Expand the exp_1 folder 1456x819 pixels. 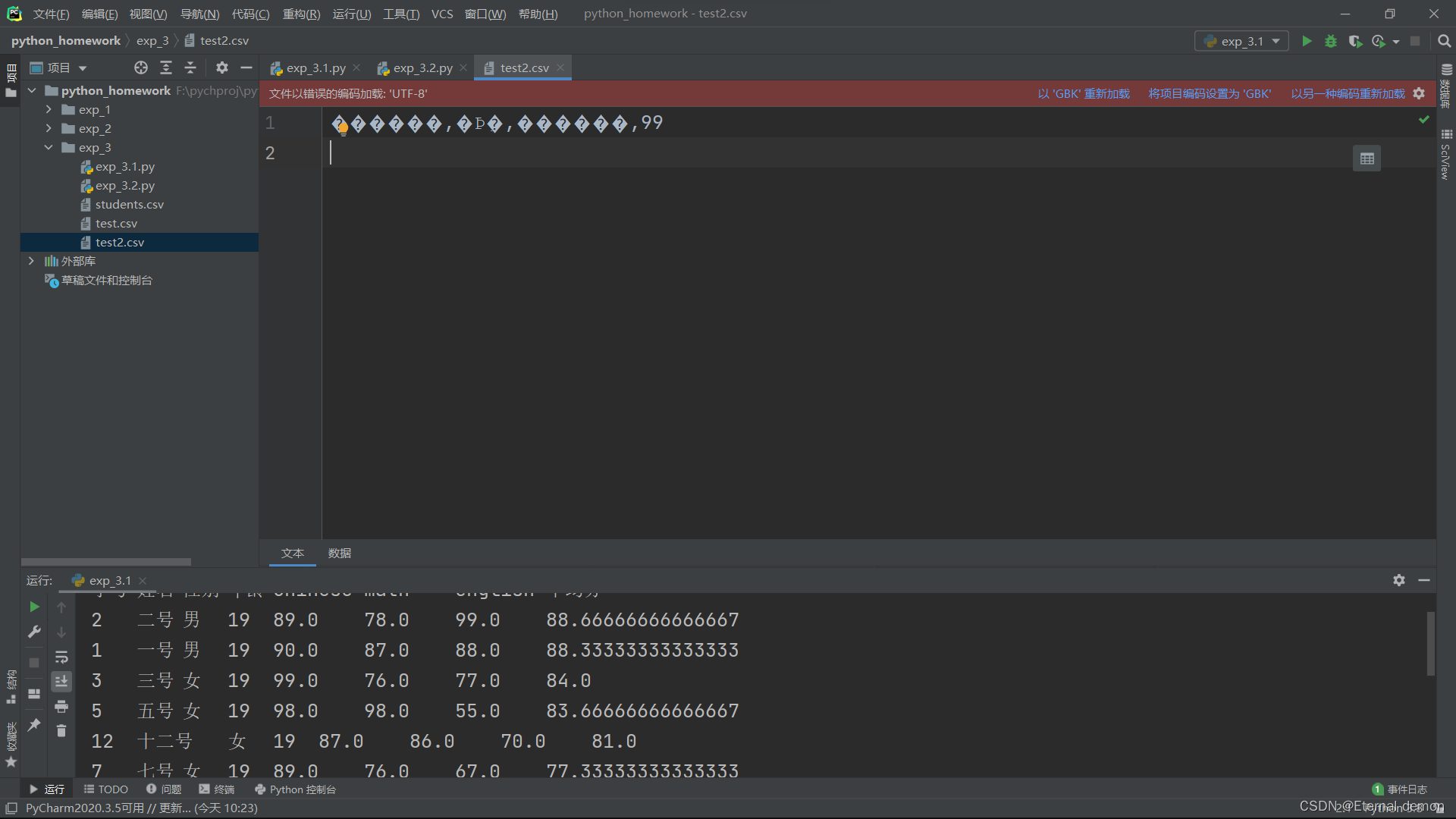(x=49, y=109)
